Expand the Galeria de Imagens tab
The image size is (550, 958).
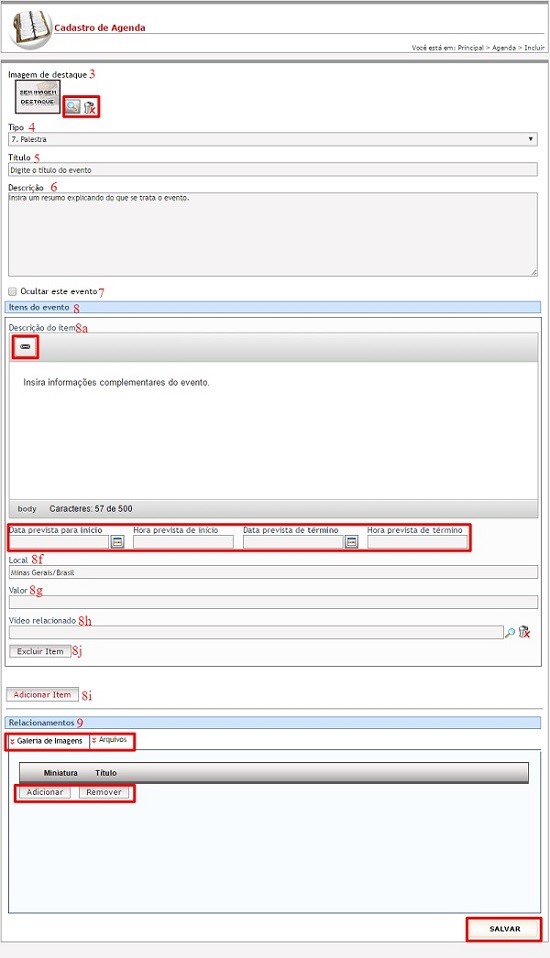(49, 741)
